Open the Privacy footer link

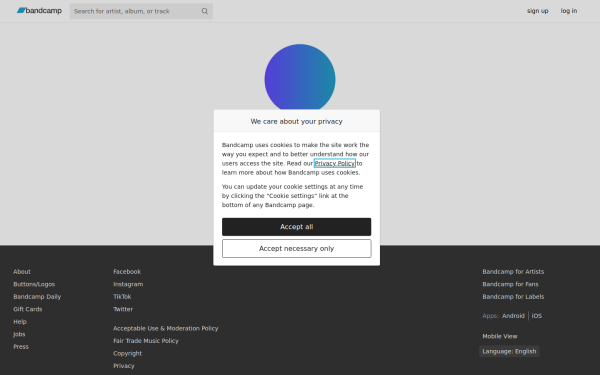coord(124,366)
